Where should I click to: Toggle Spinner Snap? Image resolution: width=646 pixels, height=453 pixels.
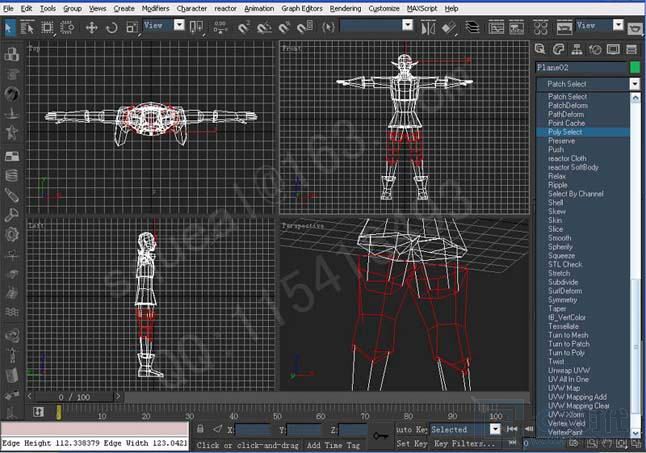coord(305,28)
